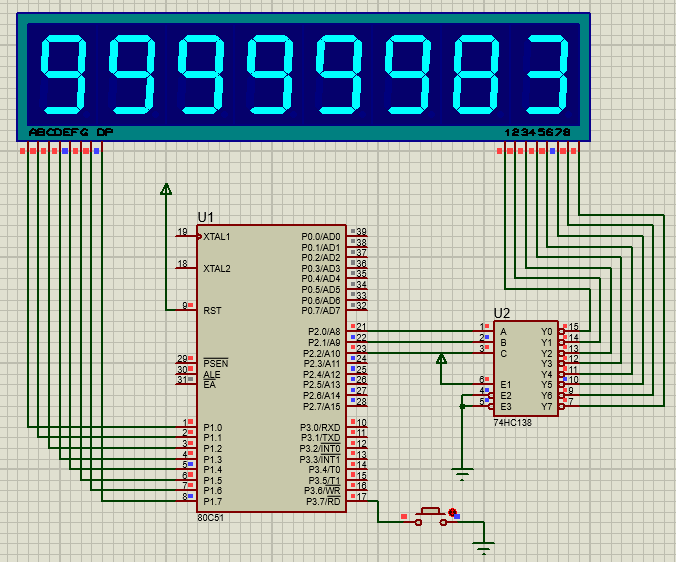Click the E3 enable label on U2
The image size is (676, 562).
[x=506, y=406]
